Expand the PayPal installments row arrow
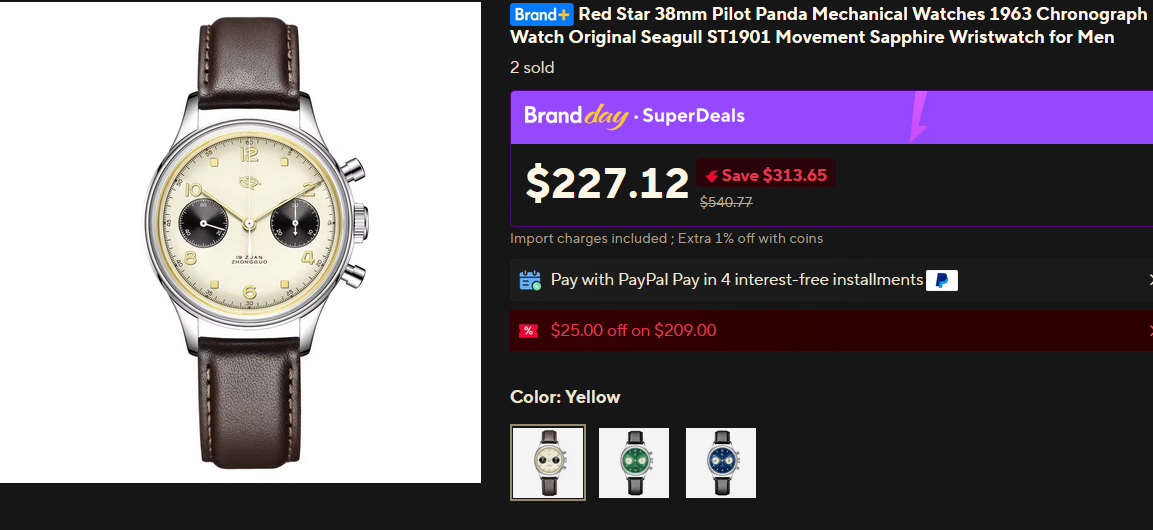This screenshot has width=1153, height=530. point(1148,281)
